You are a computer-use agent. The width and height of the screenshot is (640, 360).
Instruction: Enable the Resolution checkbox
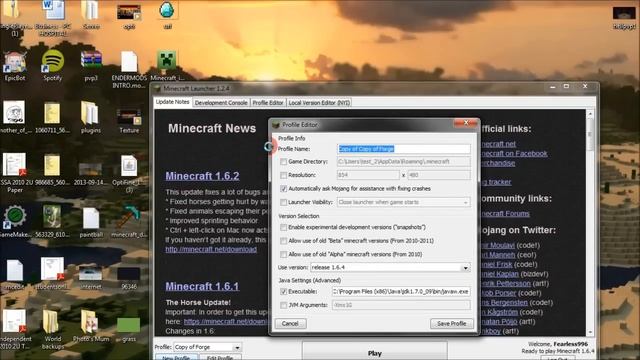pos(283,176)
